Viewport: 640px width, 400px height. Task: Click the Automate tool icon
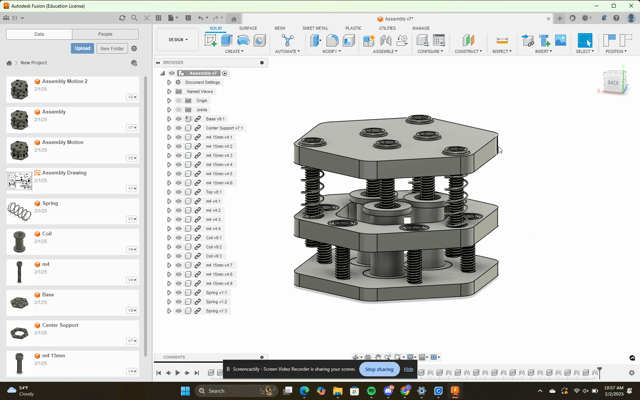pos(288,40)
